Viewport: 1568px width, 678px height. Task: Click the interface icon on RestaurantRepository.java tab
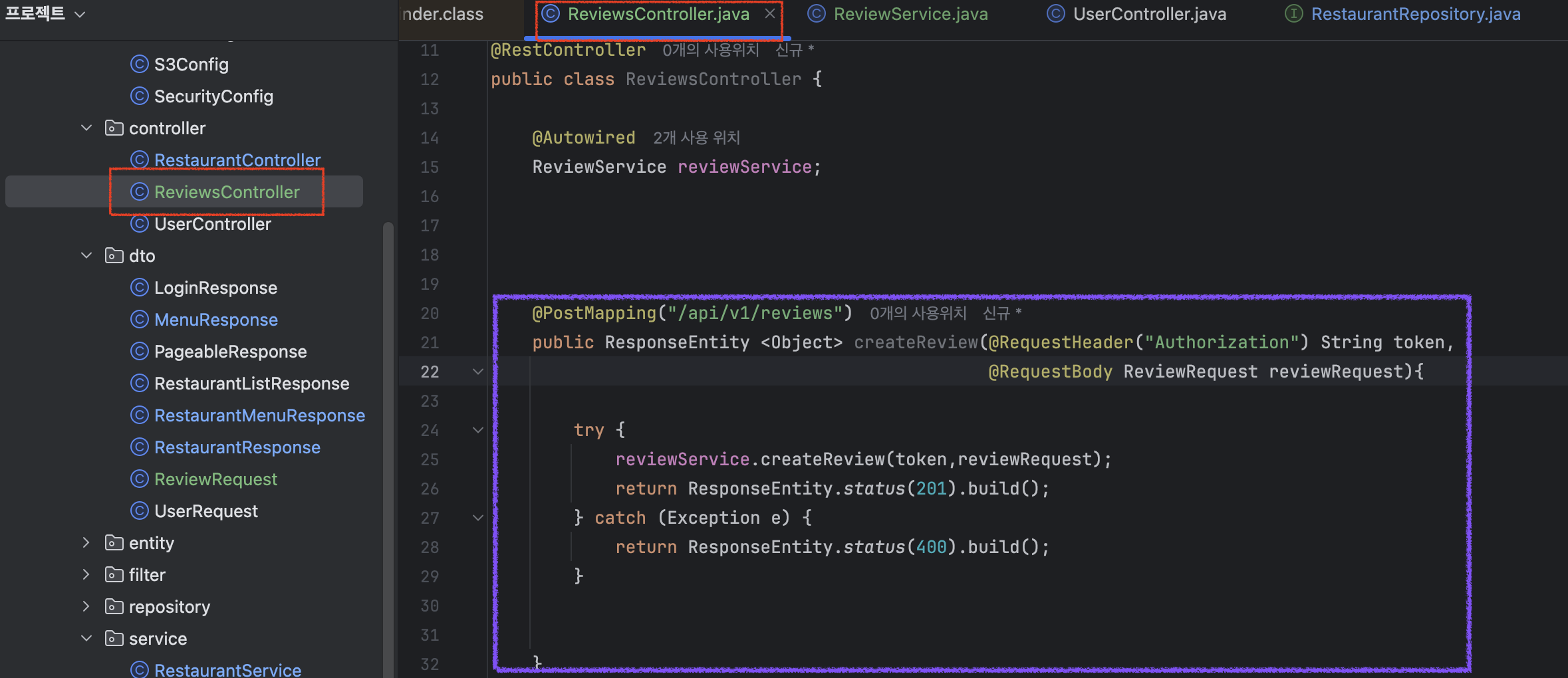click(x=1293, y=13)
